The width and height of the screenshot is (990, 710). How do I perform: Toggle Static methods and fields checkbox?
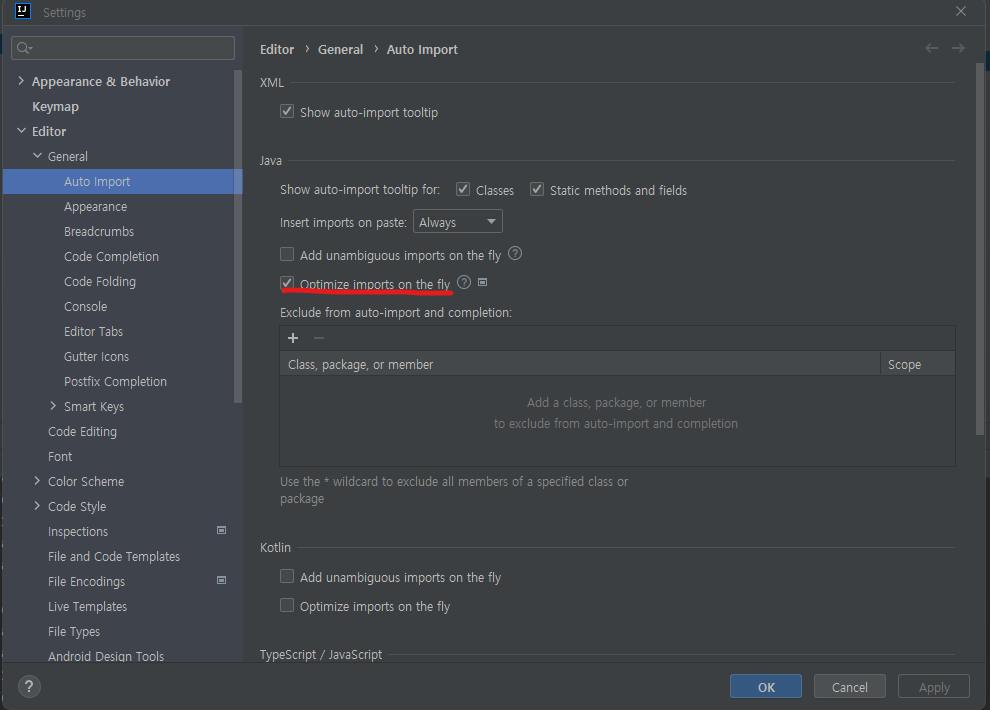pyautogui.click(x=537, y=189)
